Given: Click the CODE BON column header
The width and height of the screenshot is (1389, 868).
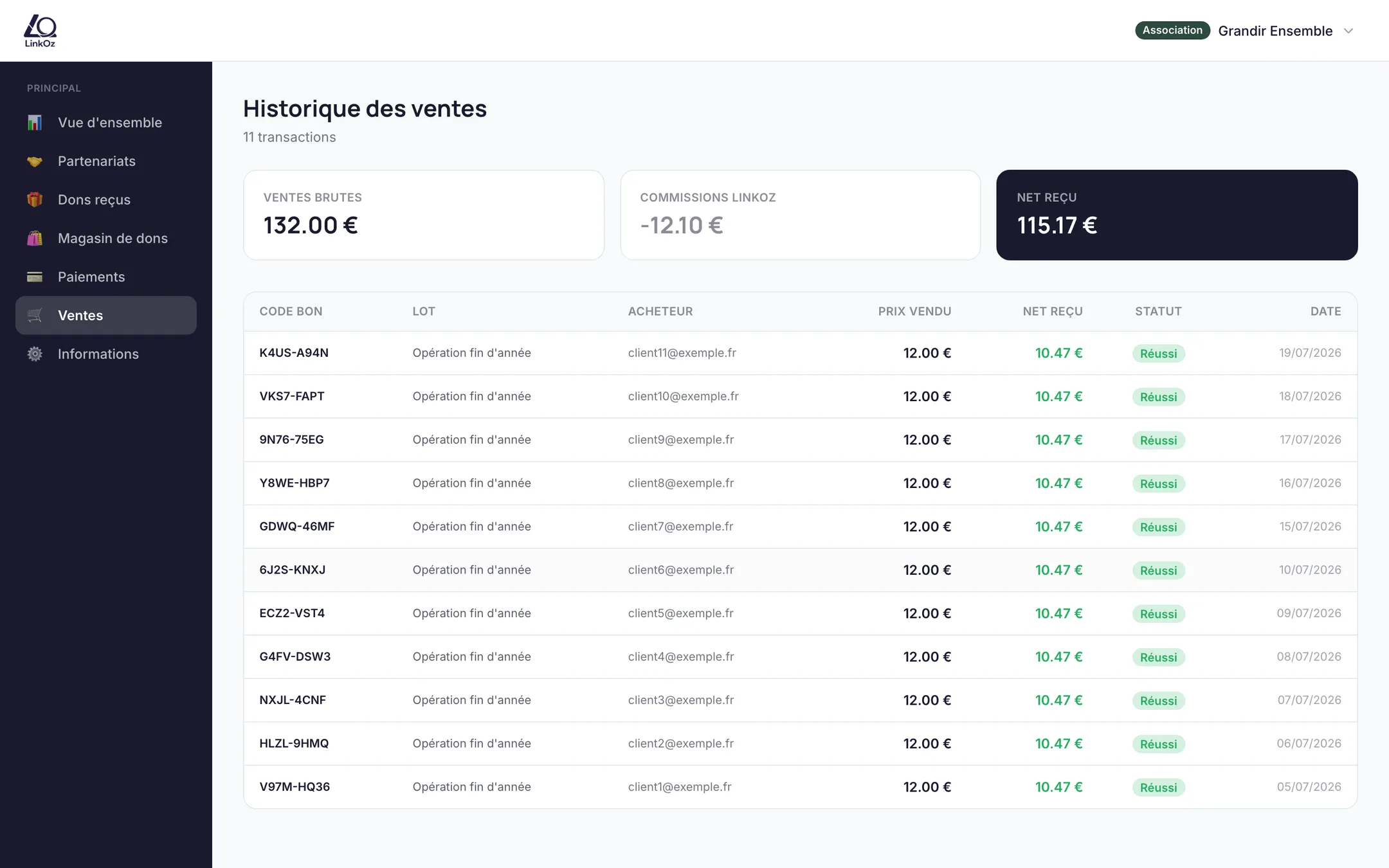Looking at the screenshot, I should tap(291, 311).
